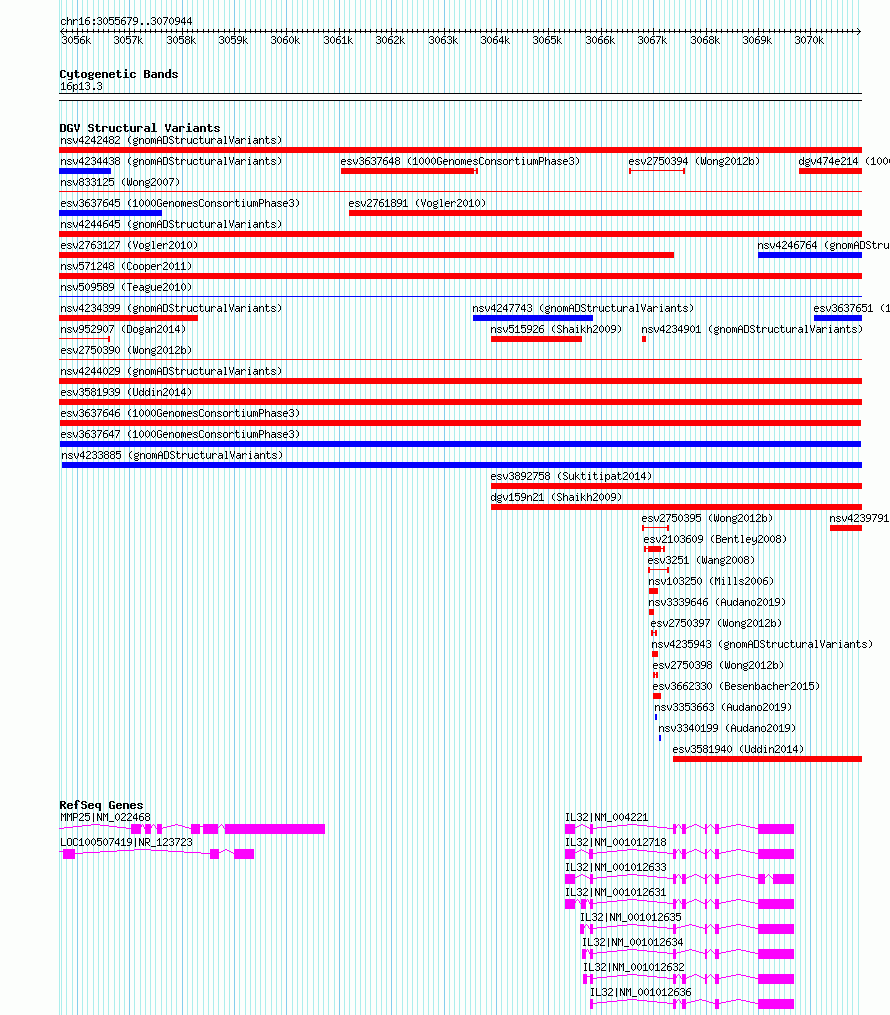The image size is (890, 1015).
Task: Select the nsv833125 Wong2007 variant label
Action: point(120,183)
